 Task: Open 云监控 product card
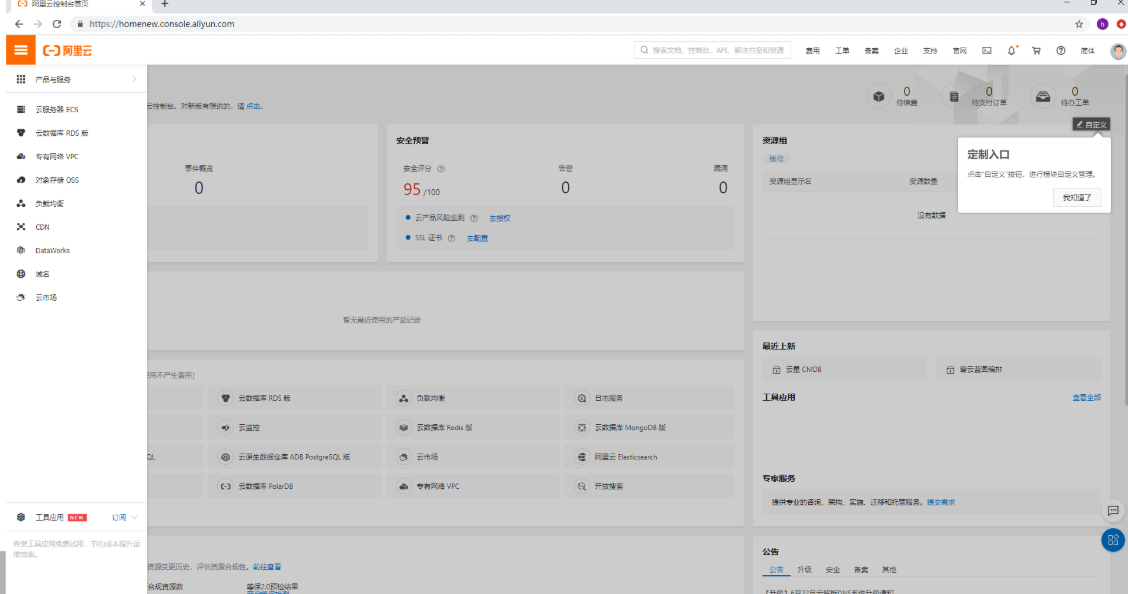pyautogui.click(x=294, y=427)
